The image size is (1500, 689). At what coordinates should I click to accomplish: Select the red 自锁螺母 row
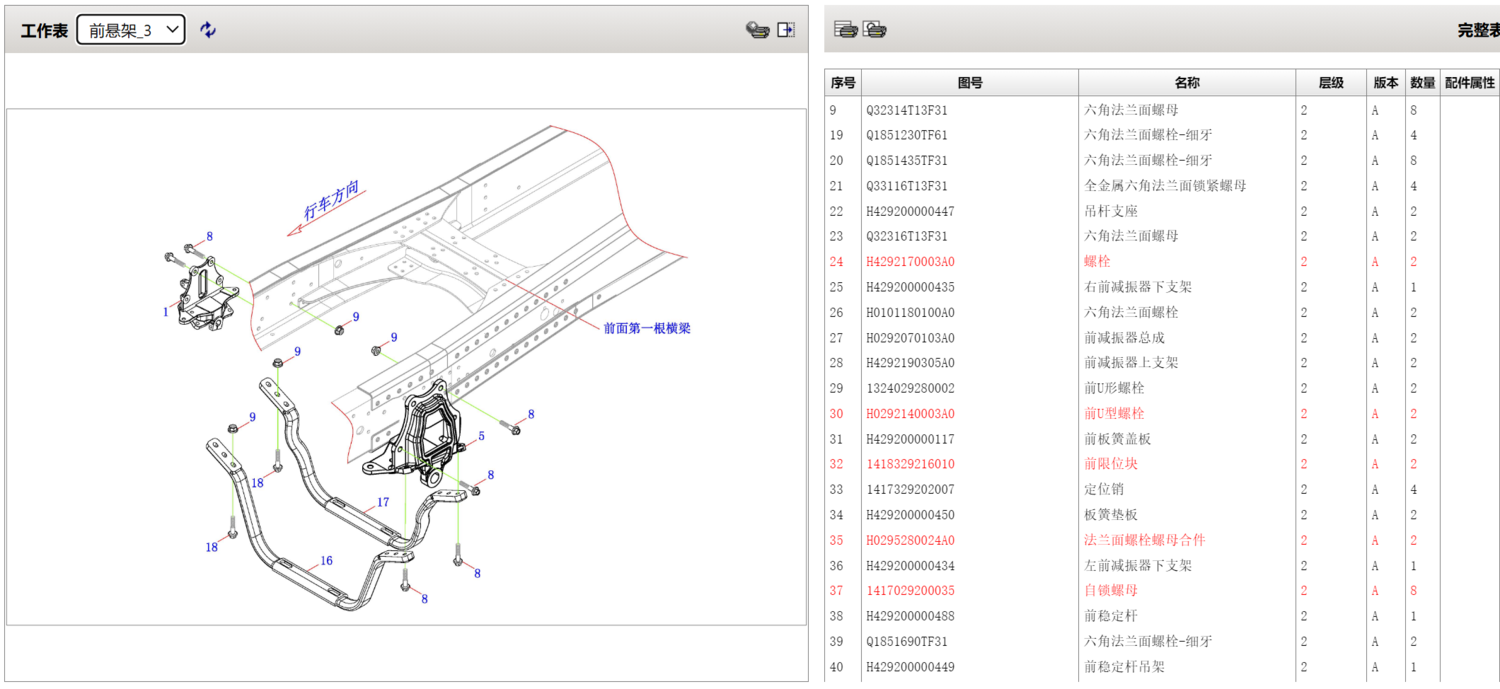(1110, 591)
